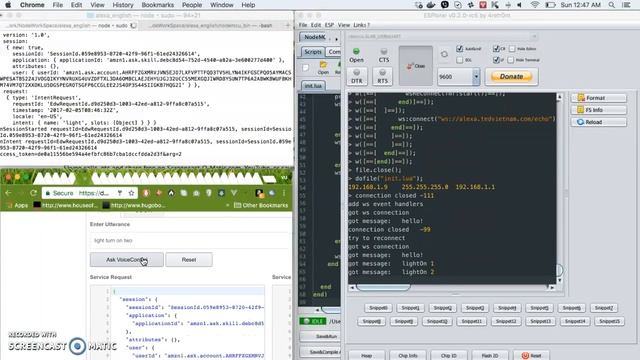640x360 pixels.
Task: Click the Save&Compile button
Action: tap(321, 352)
